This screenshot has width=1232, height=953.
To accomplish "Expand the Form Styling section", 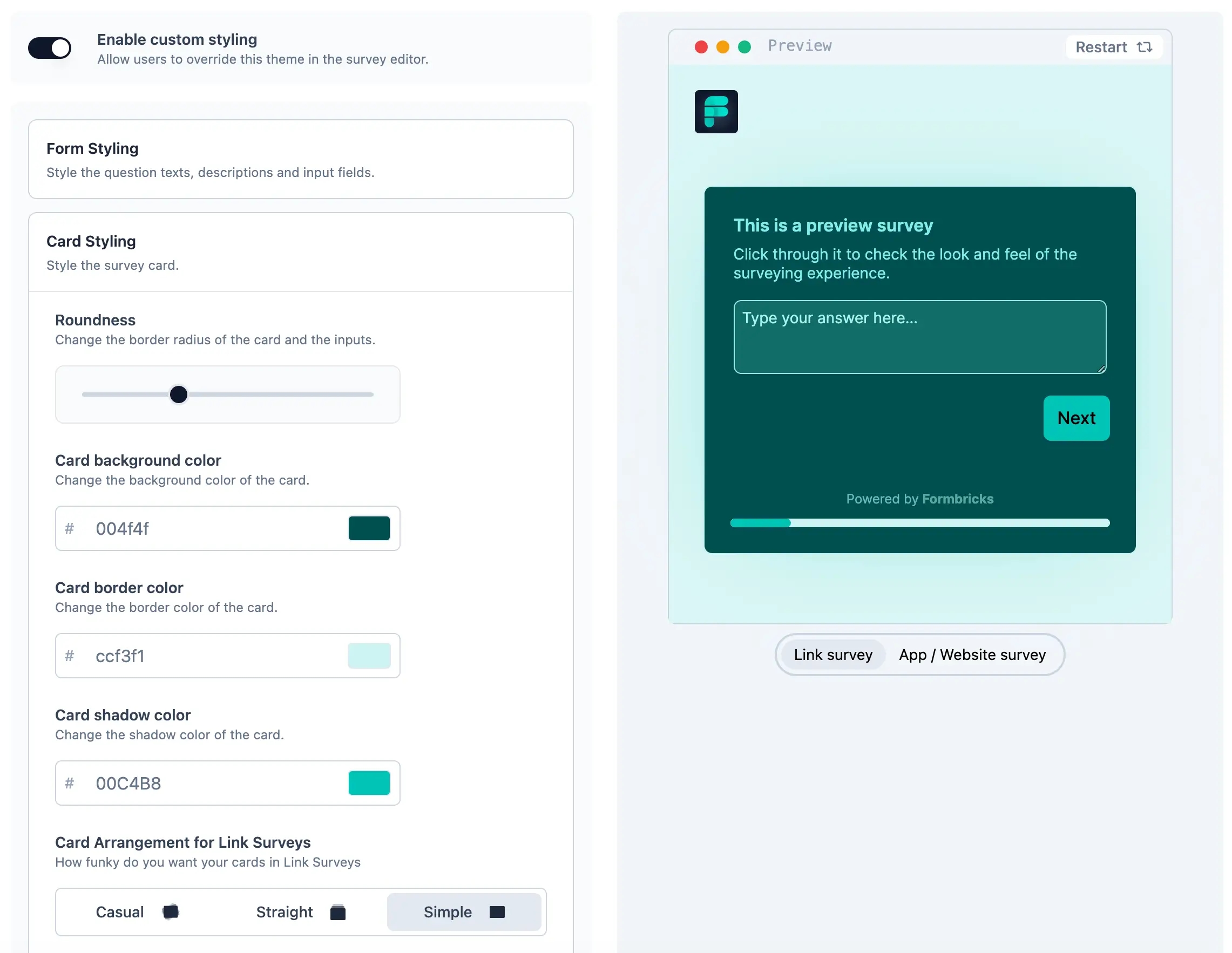I will [301, 158].
